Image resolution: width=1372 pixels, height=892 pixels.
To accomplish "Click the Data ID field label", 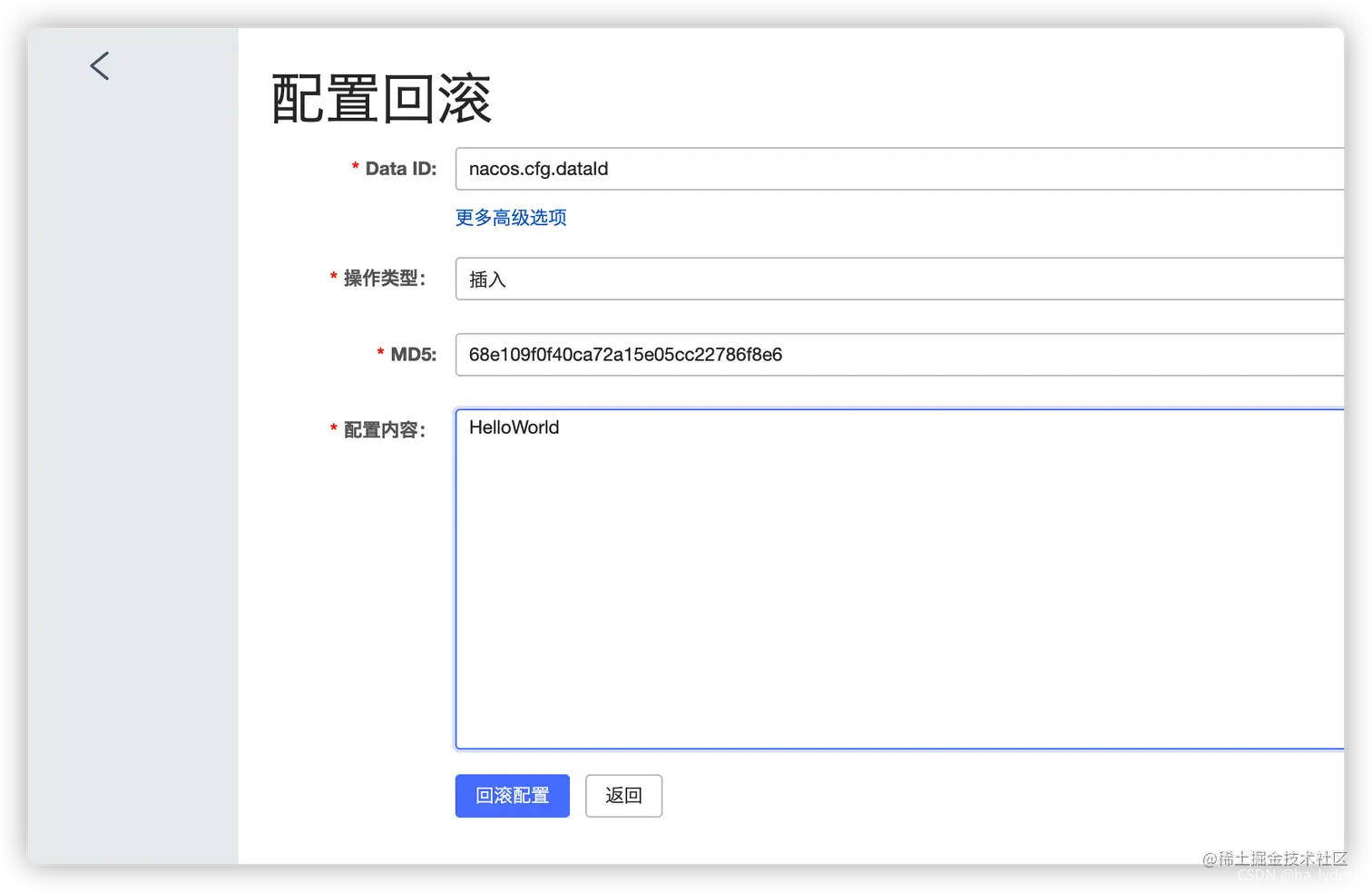I will coord(399,168).
